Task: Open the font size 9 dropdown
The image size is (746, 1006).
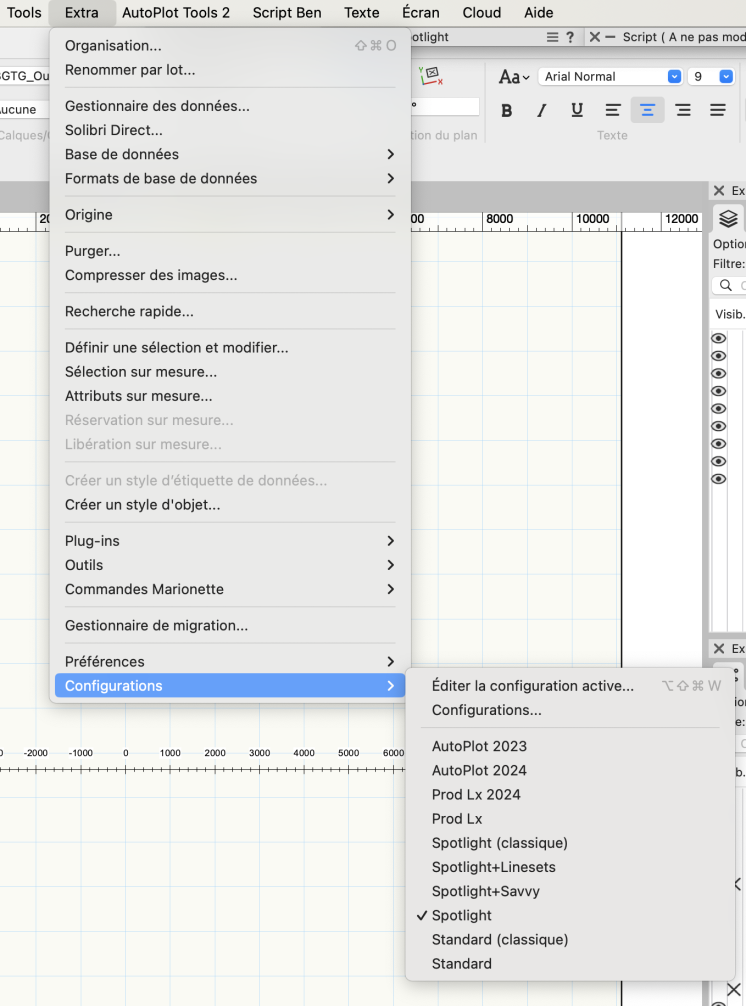Action: tap(711, 77)
